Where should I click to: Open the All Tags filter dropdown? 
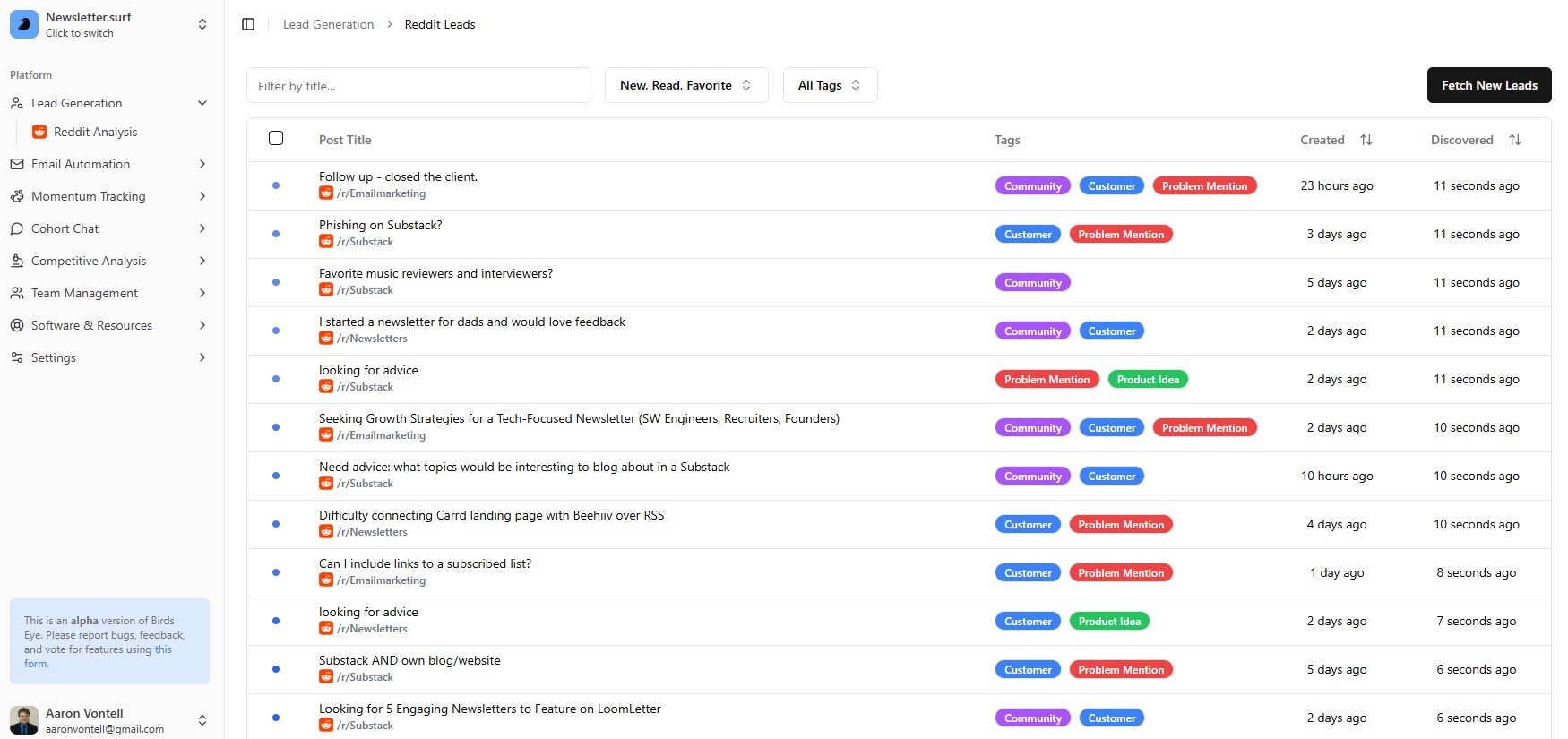830,85
